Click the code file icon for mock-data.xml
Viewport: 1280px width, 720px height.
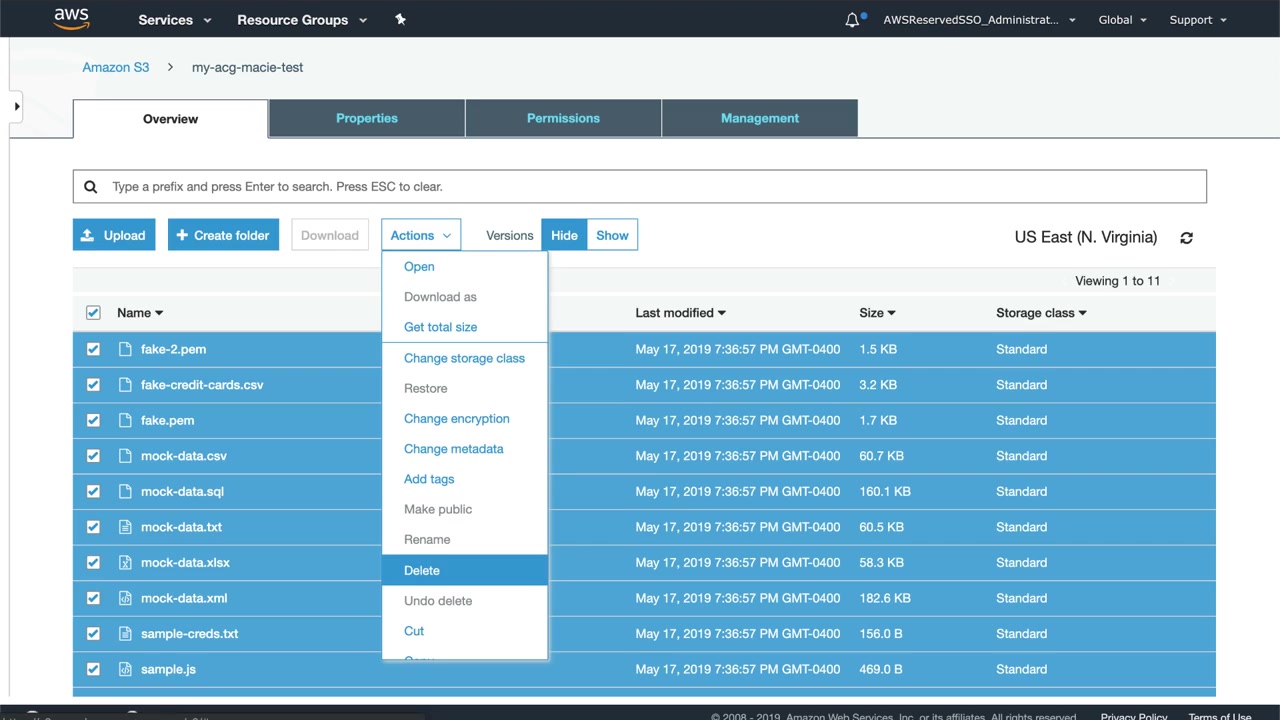(x=125, y=598)
